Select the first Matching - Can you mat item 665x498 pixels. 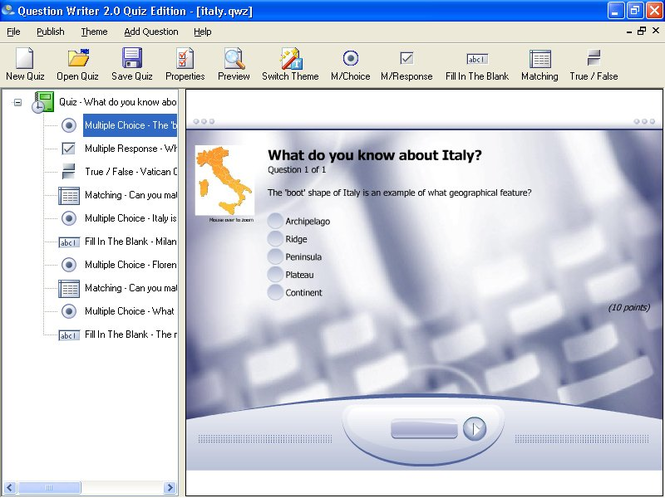[x=131, y=195]
